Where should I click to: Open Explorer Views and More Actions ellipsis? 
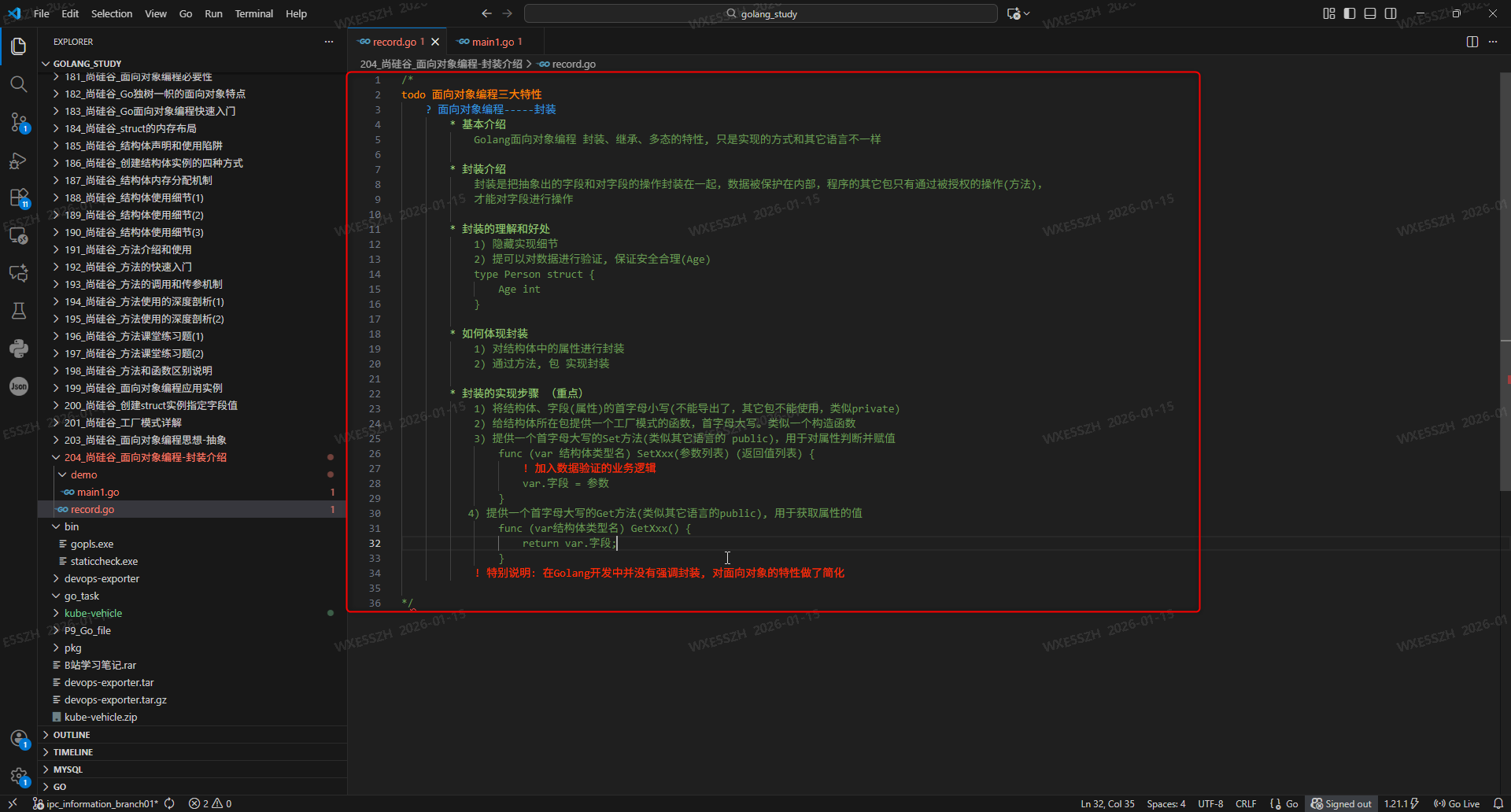tap(329, 42)
